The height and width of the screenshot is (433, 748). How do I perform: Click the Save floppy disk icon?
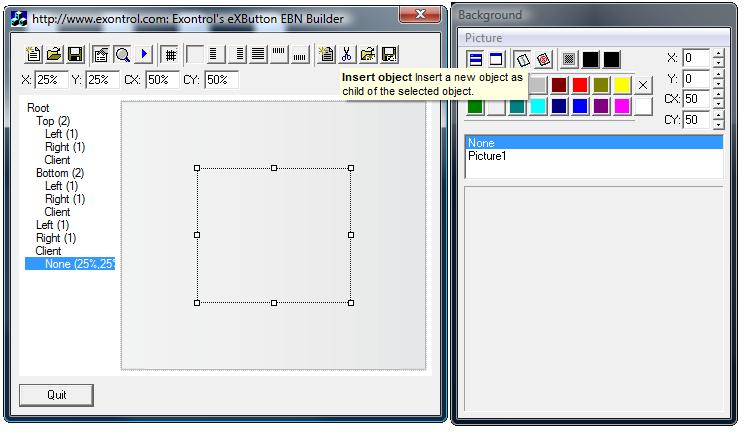coord(76,54)
